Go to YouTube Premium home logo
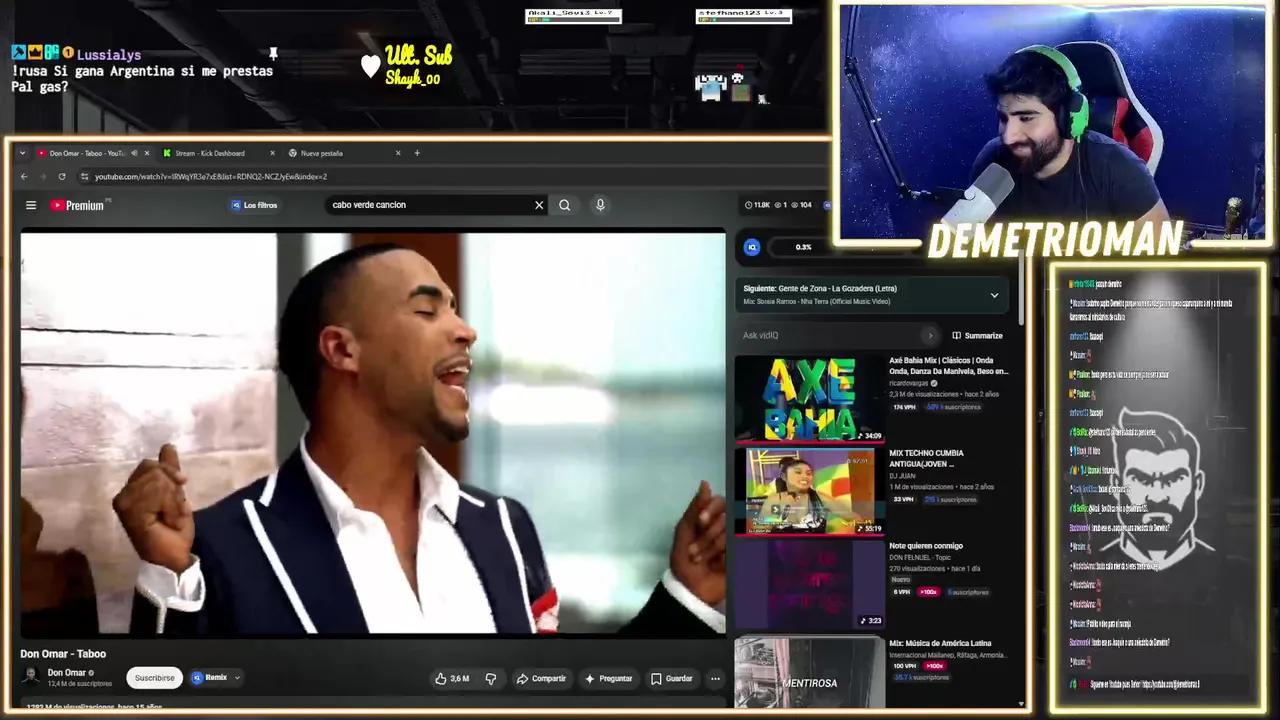The width and height of the screenshot is (1280, 720). click(x=78, y=205)
